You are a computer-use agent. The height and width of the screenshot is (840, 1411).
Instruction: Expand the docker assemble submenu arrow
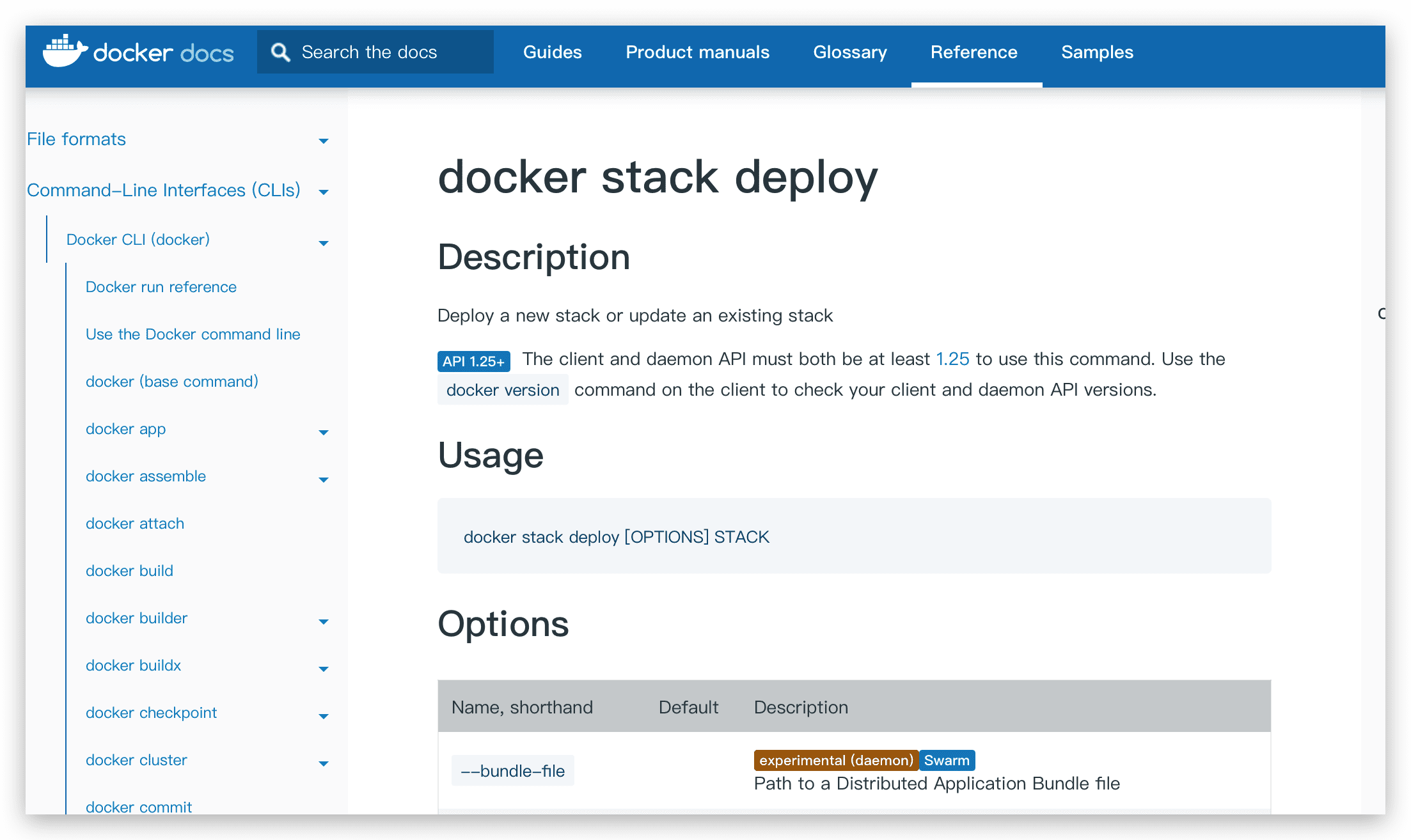coord(324,479)
